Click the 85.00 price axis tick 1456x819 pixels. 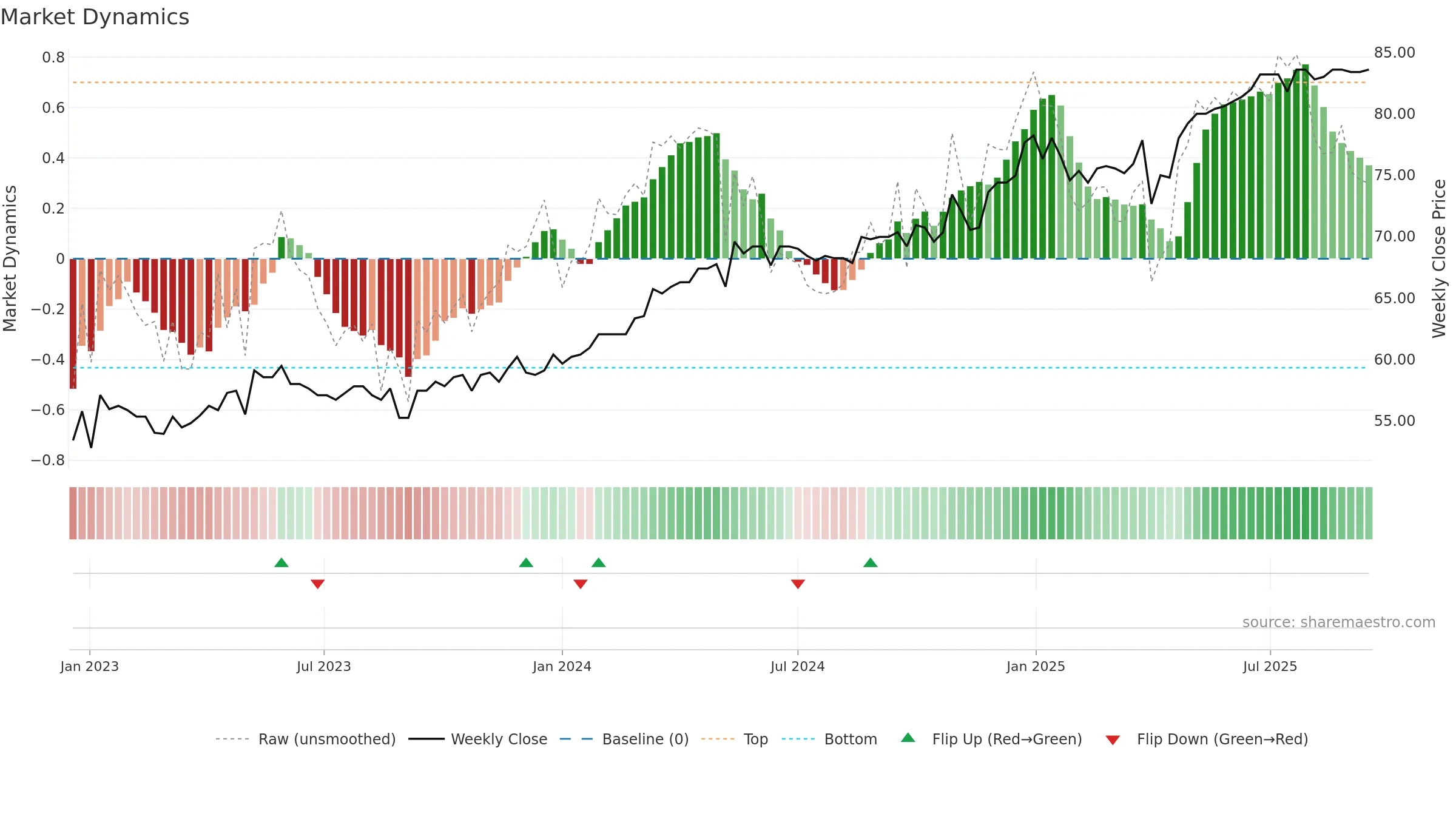pyautogui.click(x=1395, y=53)
